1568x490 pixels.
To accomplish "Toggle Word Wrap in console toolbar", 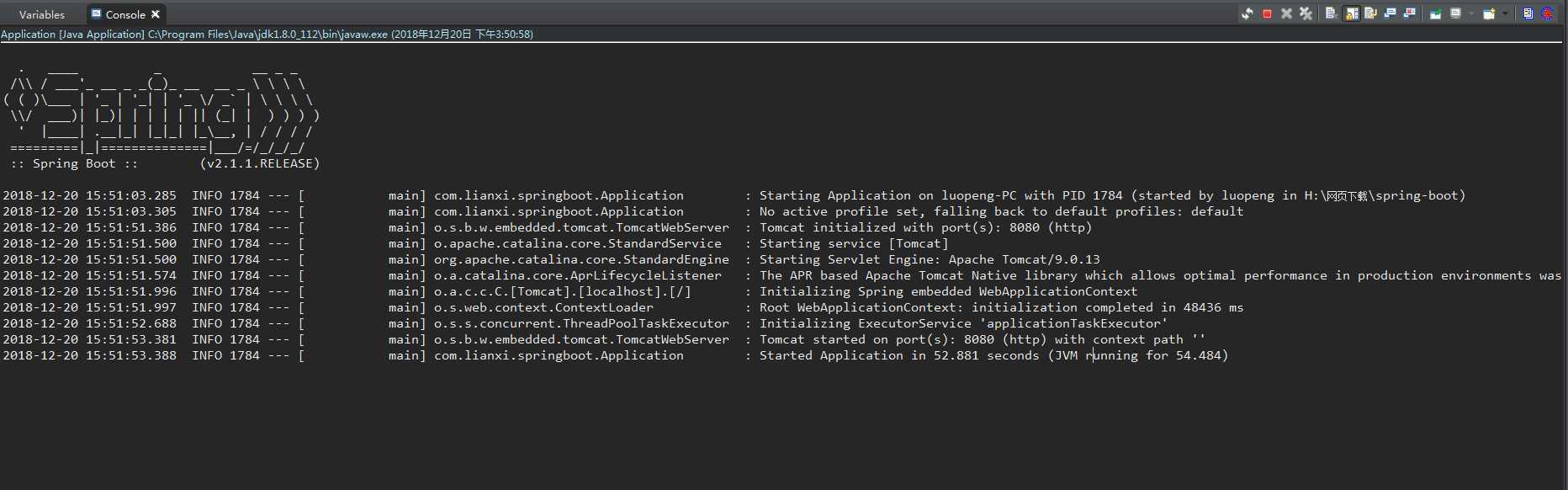I will [x=1370, y=13].
